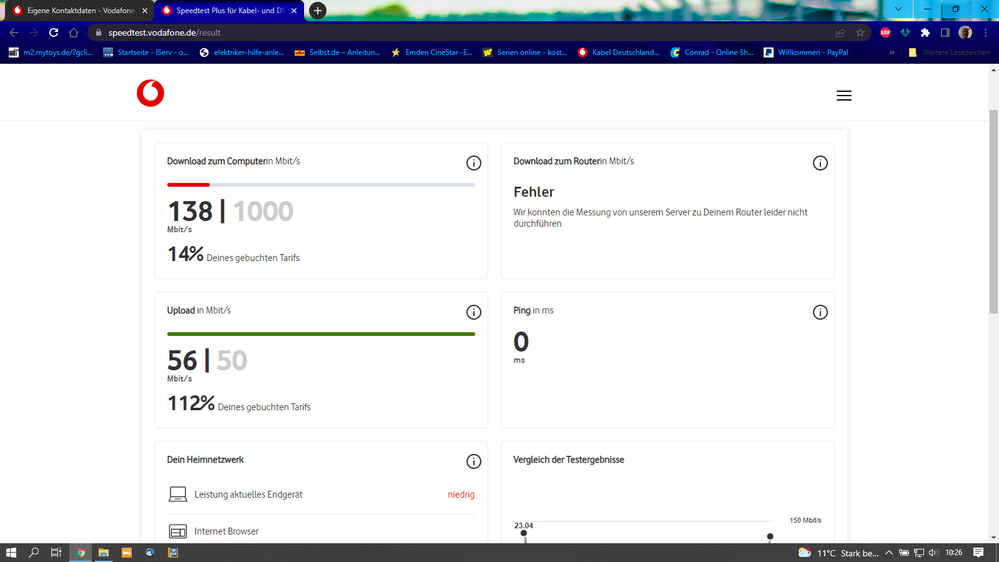Open Weitere Lesezeichen folder
The image size is (999, 562).
(949, 53)
